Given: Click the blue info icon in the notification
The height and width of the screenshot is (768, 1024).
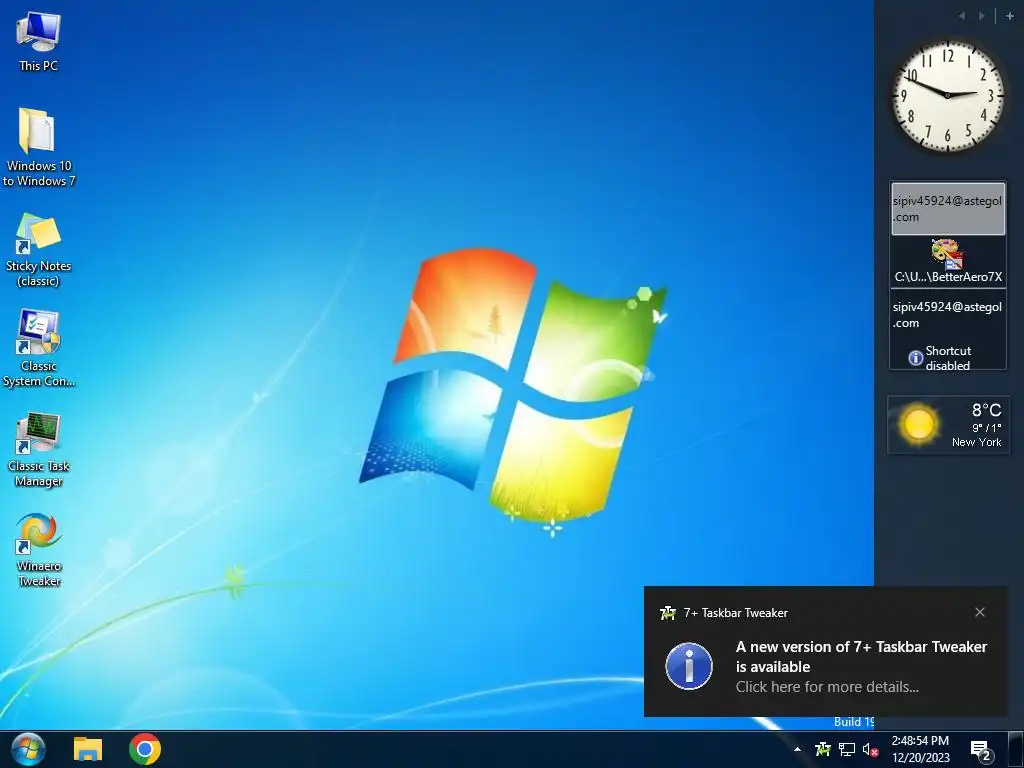Looking at the screenshot, I should 689,666.
